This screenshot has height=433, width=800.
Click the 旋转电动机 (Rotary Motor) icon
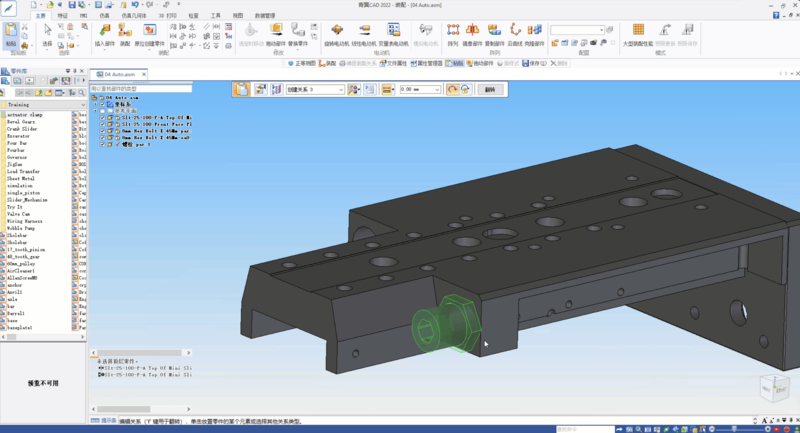[336, 32]
